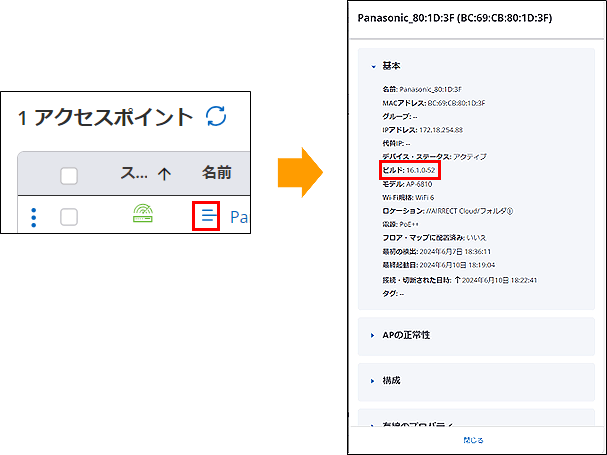Image resolution: width=607 pixels, height=455 pixels.
Task: Click the モデル AP-6810 row
Action: 407,184
